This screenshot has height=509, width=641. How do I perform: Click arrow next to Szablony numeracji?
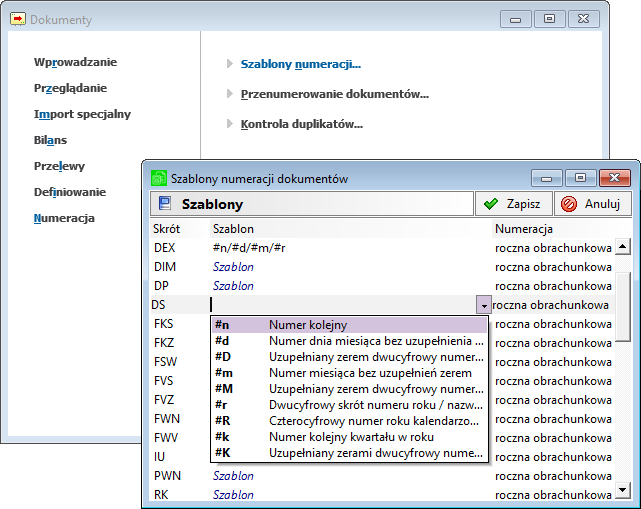point(230,64)
